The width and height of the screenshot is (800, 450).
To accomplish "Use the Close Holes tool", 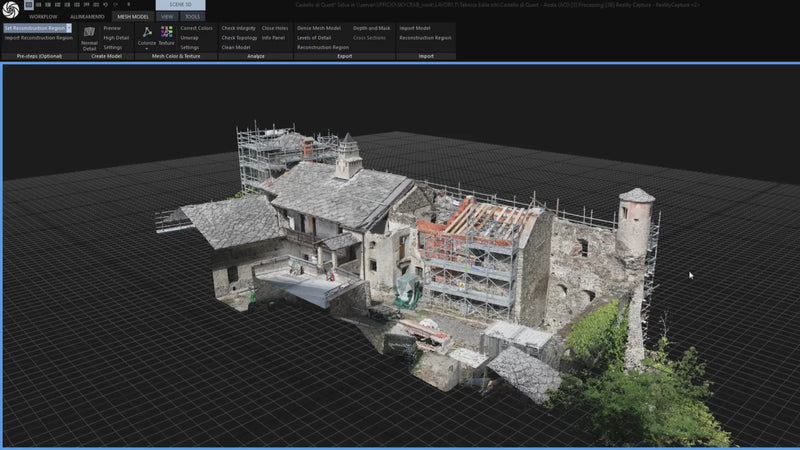I will tap(275, 28).
